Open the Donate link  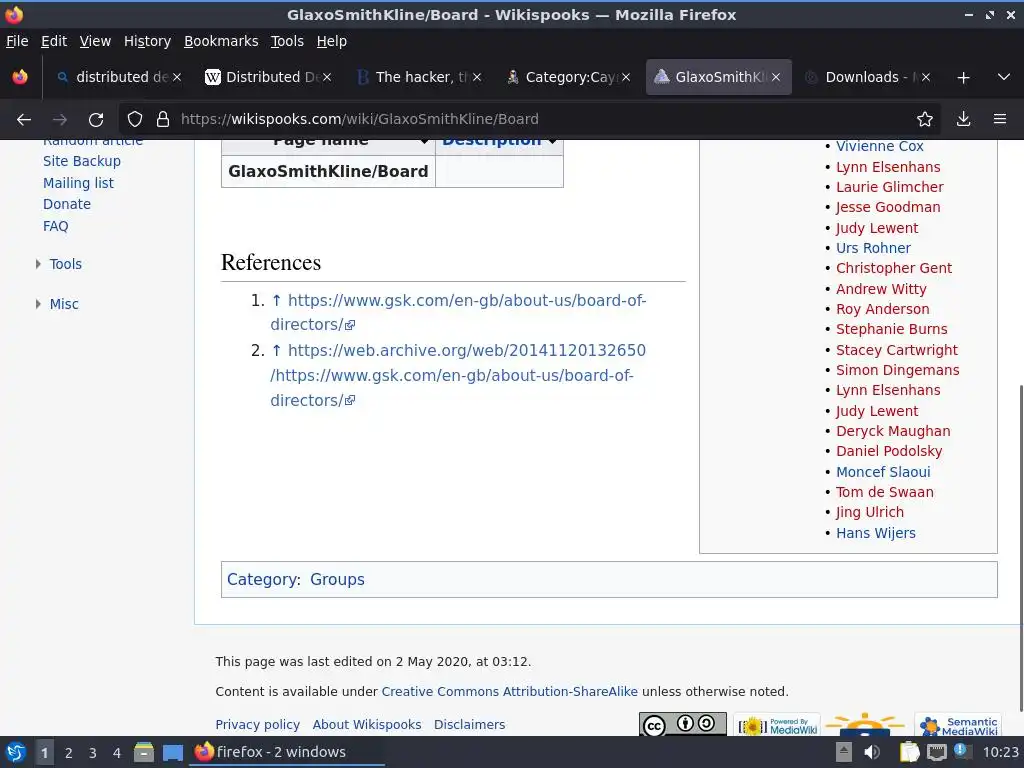pos(67,204)
